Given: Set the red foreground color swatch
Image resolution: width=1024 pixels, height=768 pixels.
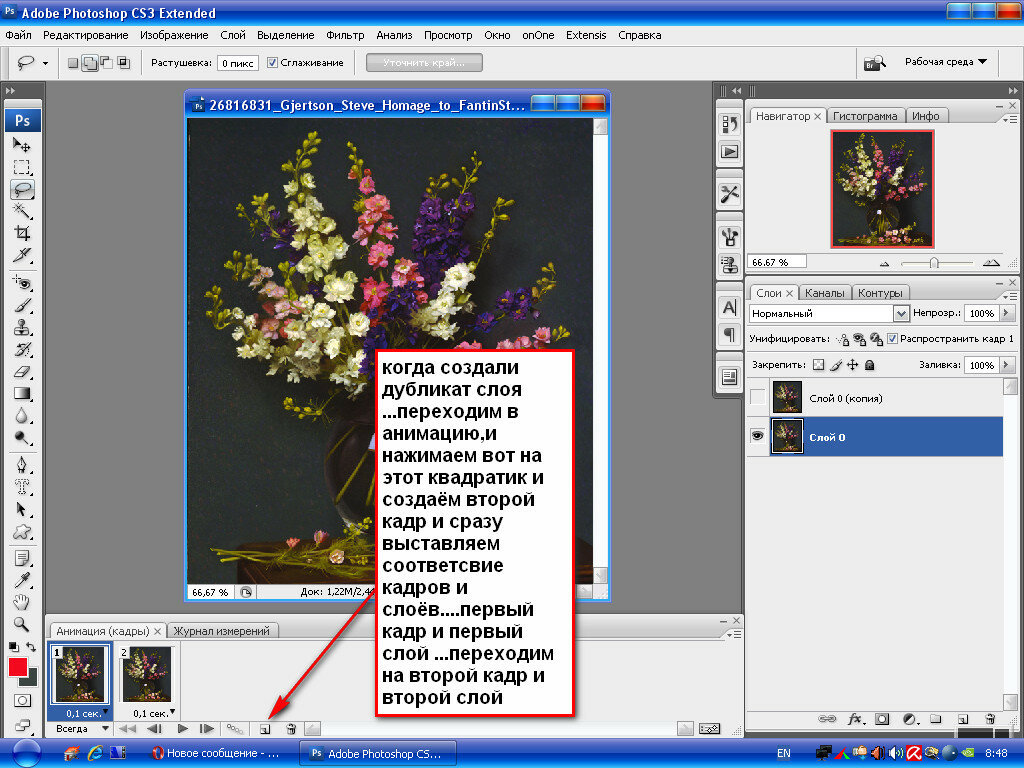Looking at the screenshot, I should click(x=18, y=667).
